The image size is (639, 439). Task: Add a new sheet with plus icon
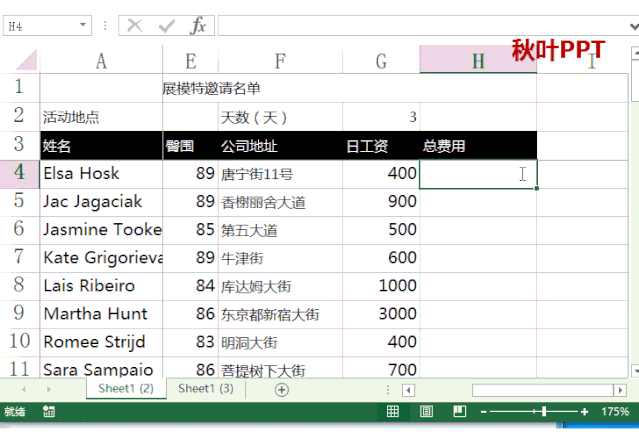pyautogui.click(x=282, y=390)
